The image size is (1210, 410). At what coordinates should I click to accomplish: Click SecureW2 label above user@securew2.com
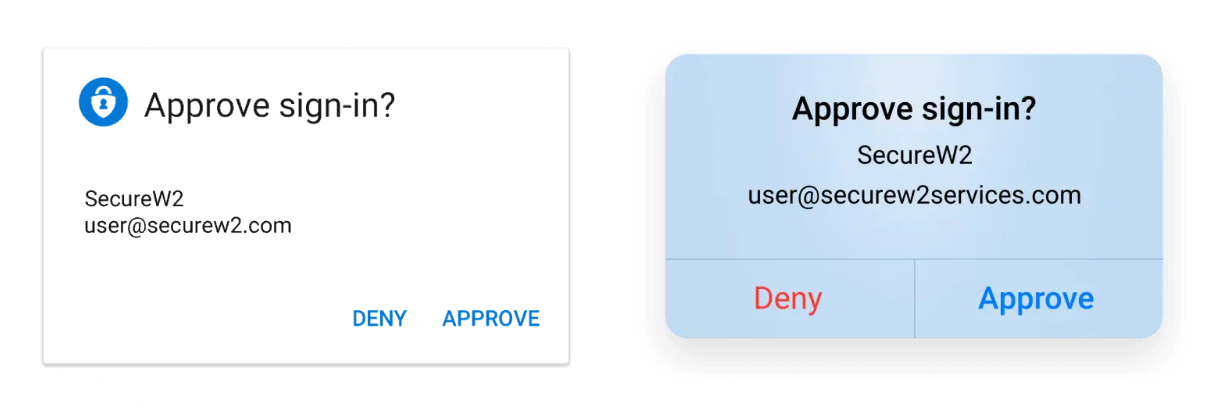point(134,200)
